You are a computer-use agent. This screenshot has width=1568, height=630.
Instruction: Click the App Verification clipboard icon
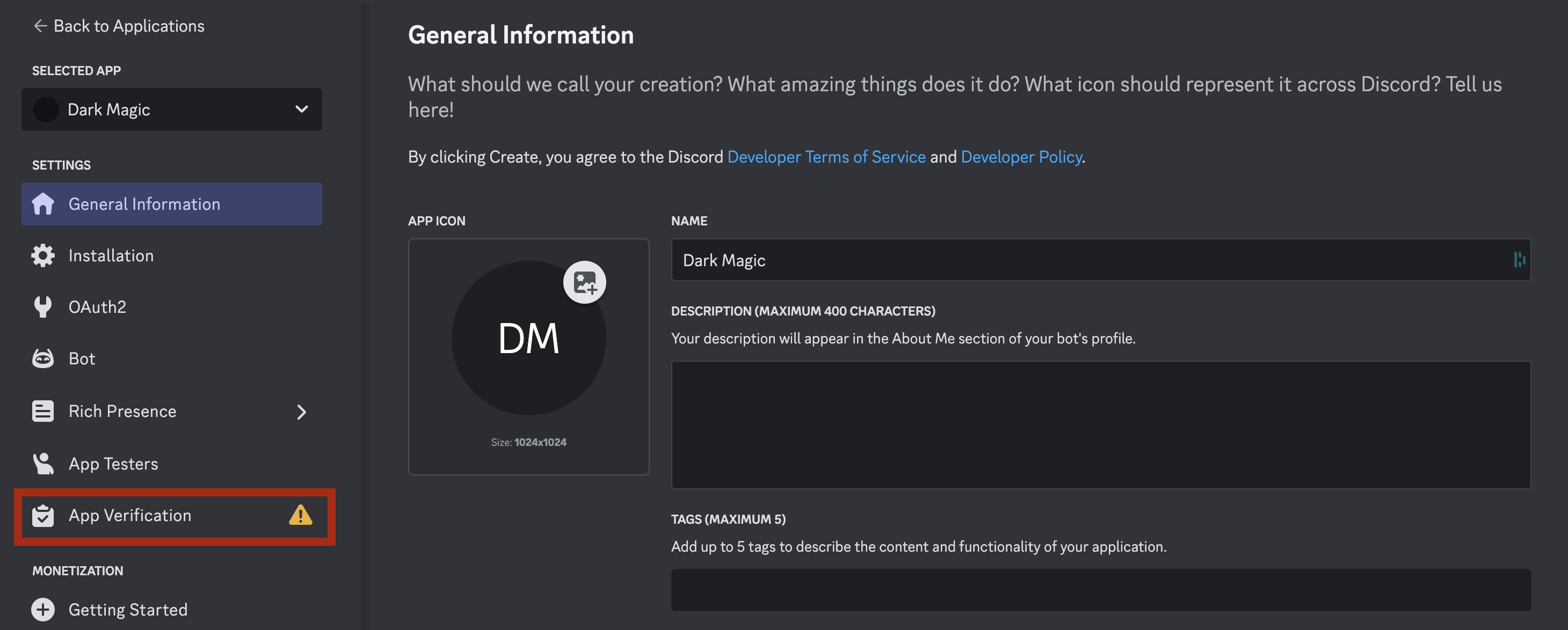coord(42,516)
